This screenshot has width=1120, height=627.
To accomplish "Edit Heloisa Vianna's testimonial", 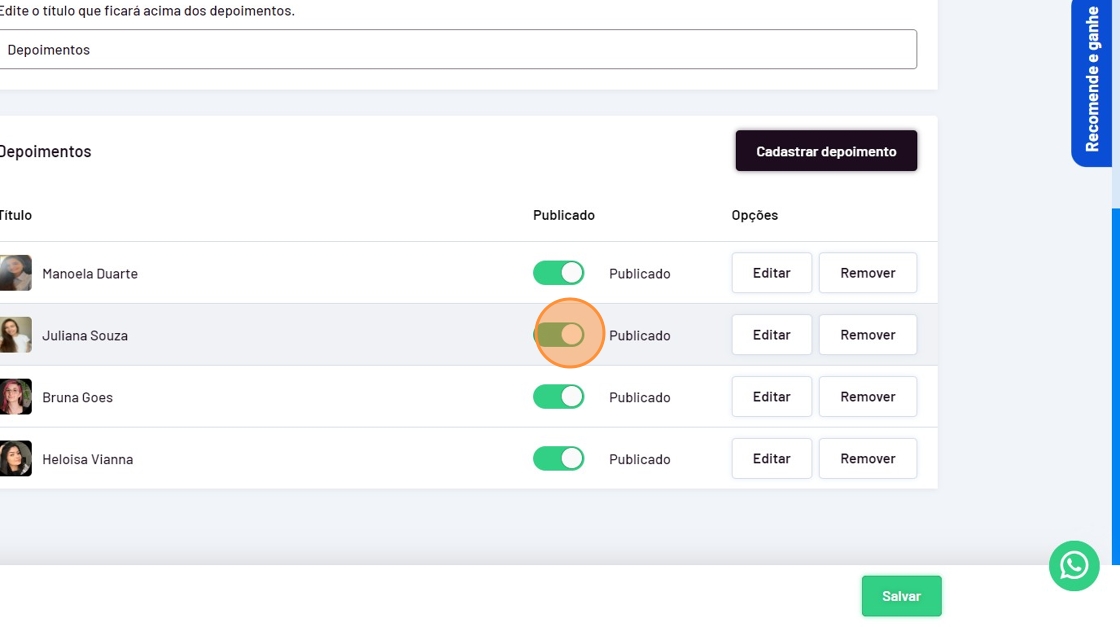I will [x=771, y=459].
